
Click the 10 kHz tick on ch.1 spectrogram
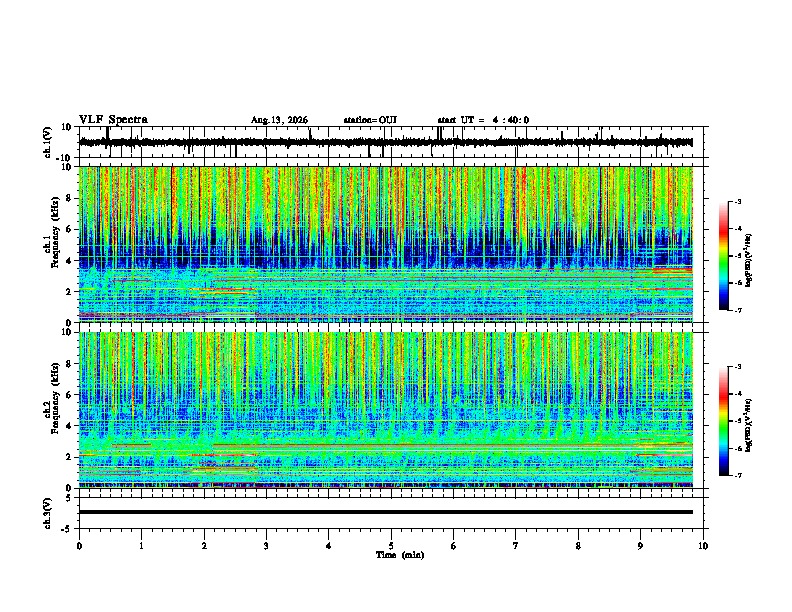pos(68,167)
